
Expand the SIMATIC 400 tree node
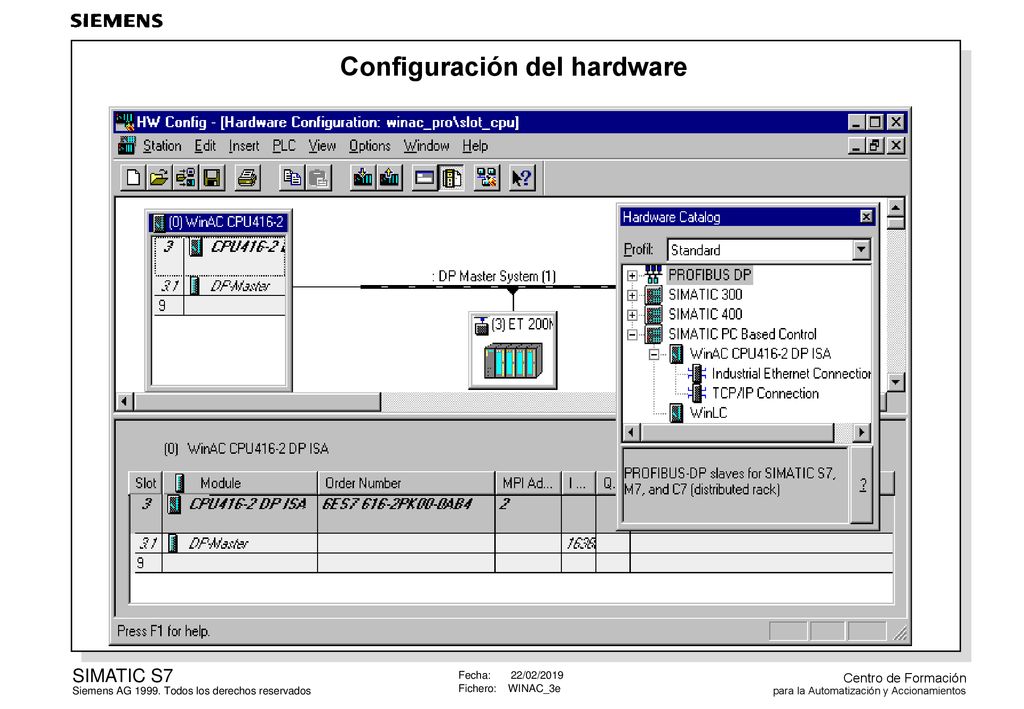point(632,315)
